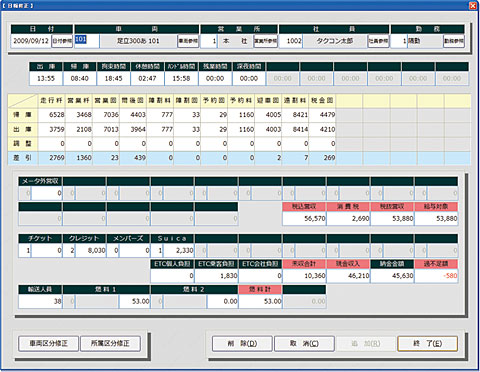This screenshot has height=372, width=480.
Task: Edit the ETC会社負担 field
Action: point(260,276)
